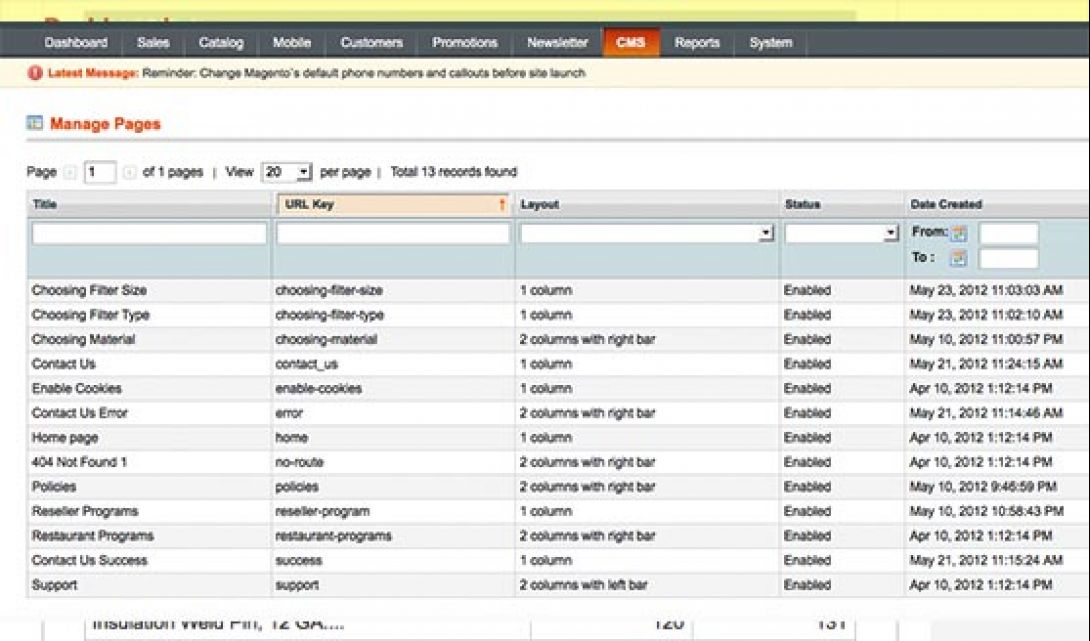The image size is (1090, 641).
Task: Click the Enabled status in Support row
Action: 807,585
